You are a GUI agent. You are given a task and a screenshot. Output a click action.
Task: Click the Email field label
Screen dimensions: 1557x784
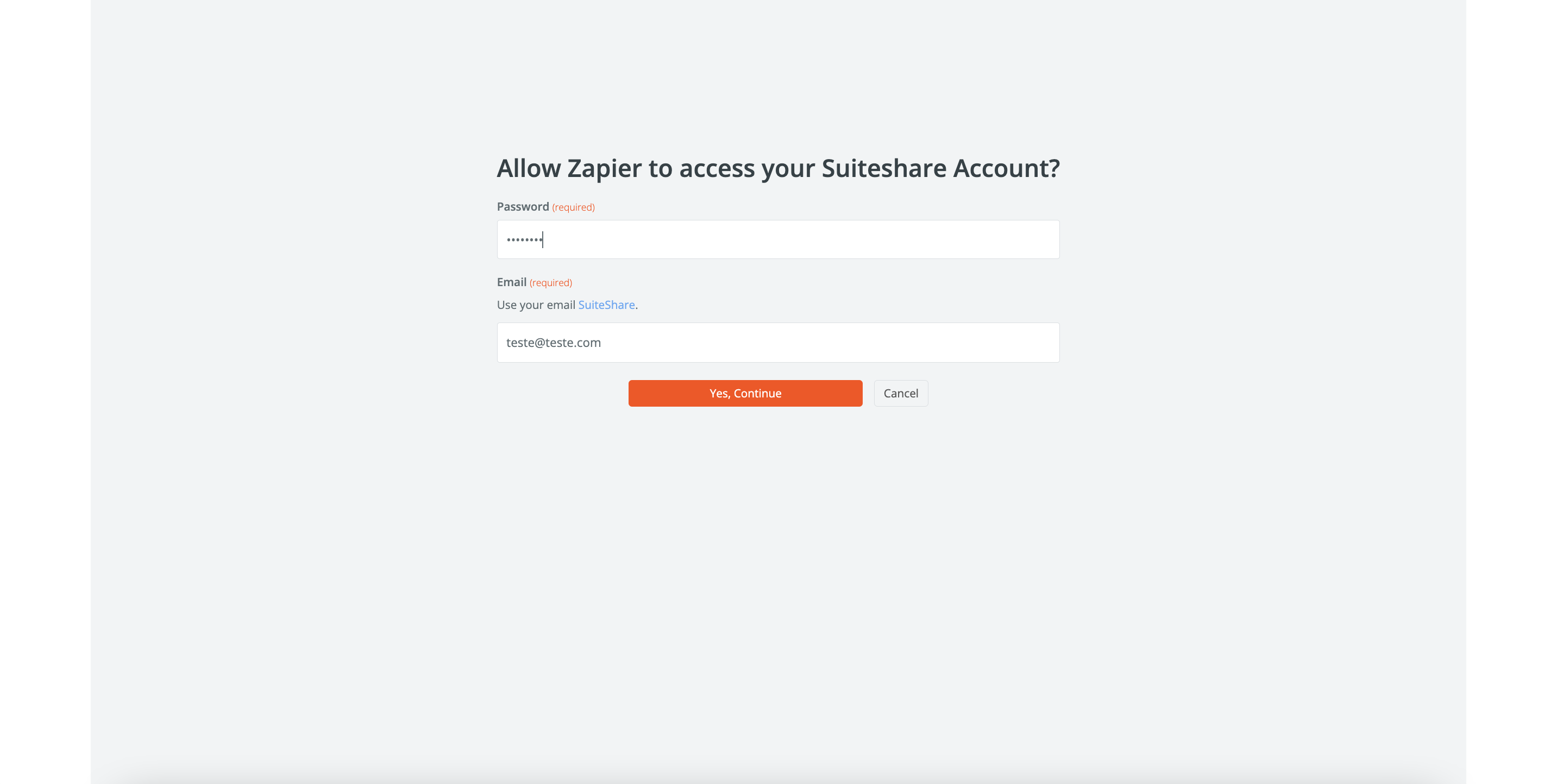[x=511, y=282]
